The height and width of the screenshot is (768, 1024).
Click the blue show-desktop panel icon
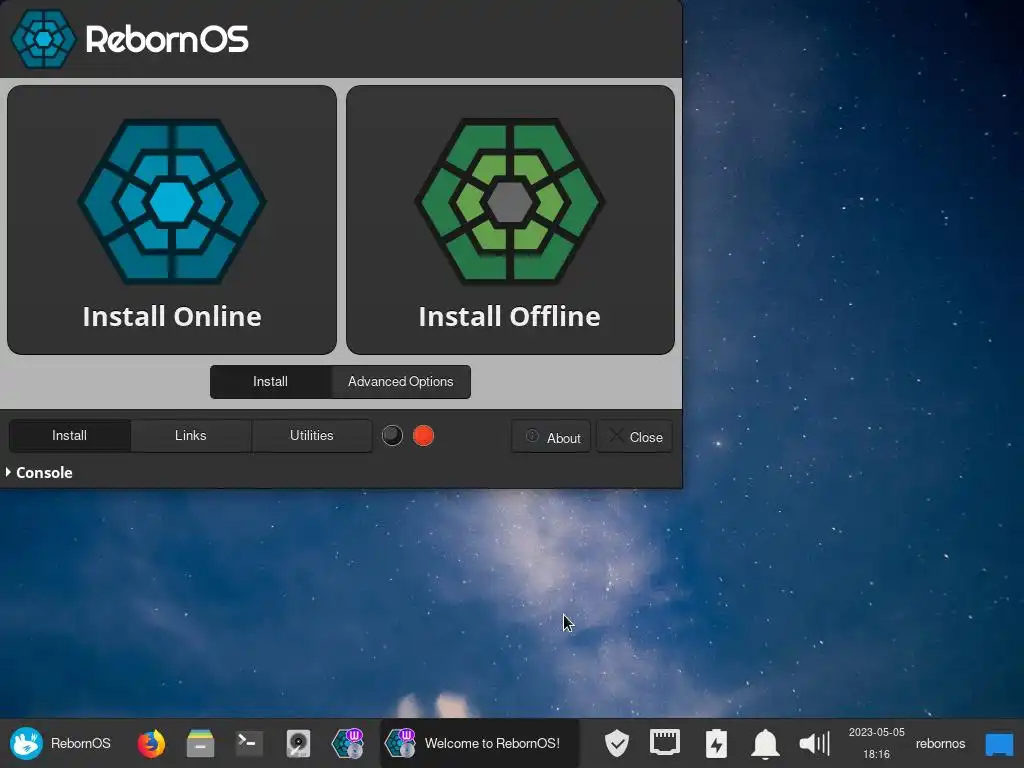tap(999, 743)
